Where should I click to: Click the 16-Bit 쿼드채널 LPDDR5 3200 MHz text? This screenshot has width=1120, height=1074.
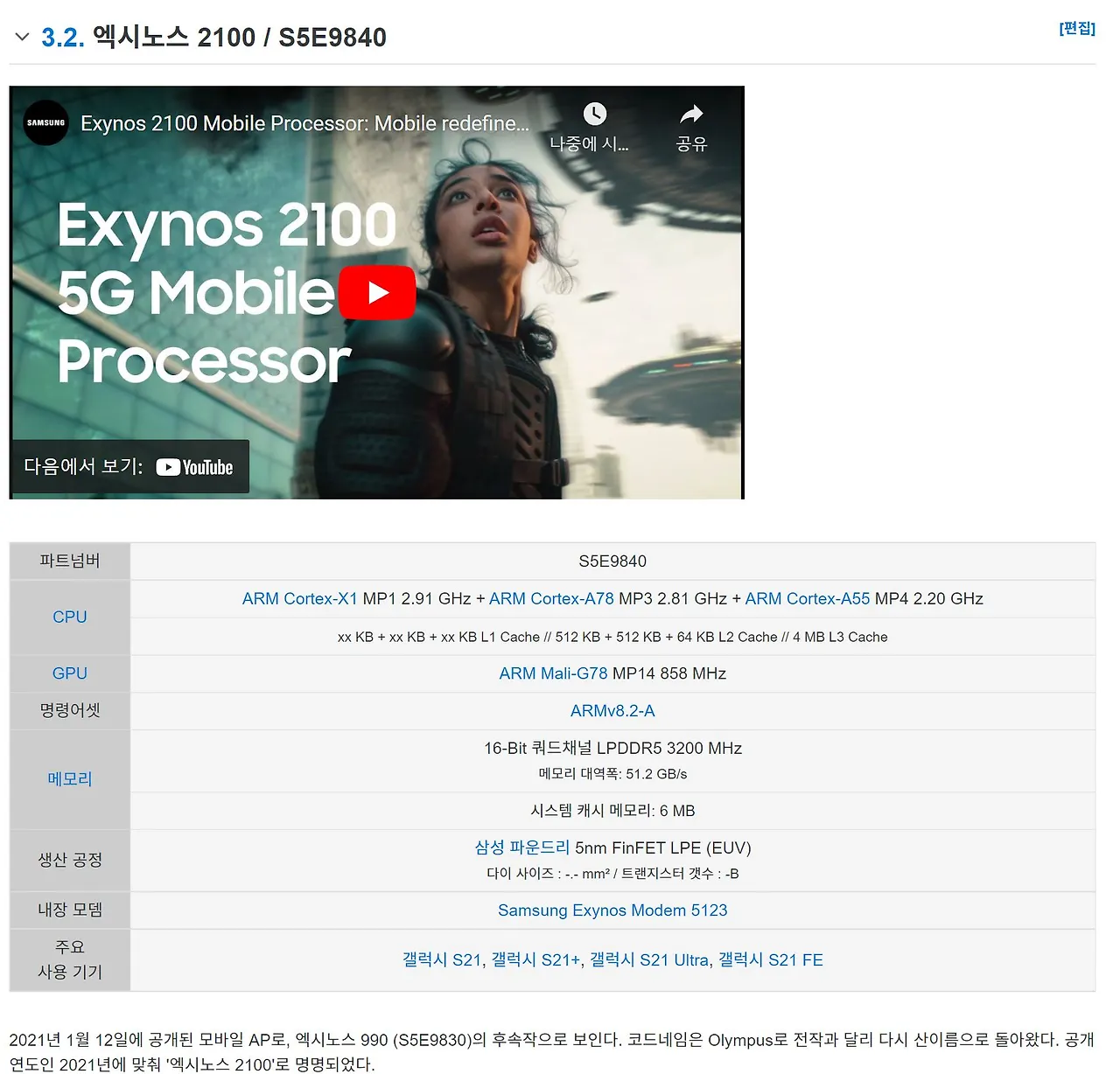pyautogui.click(x=612, y=749)
